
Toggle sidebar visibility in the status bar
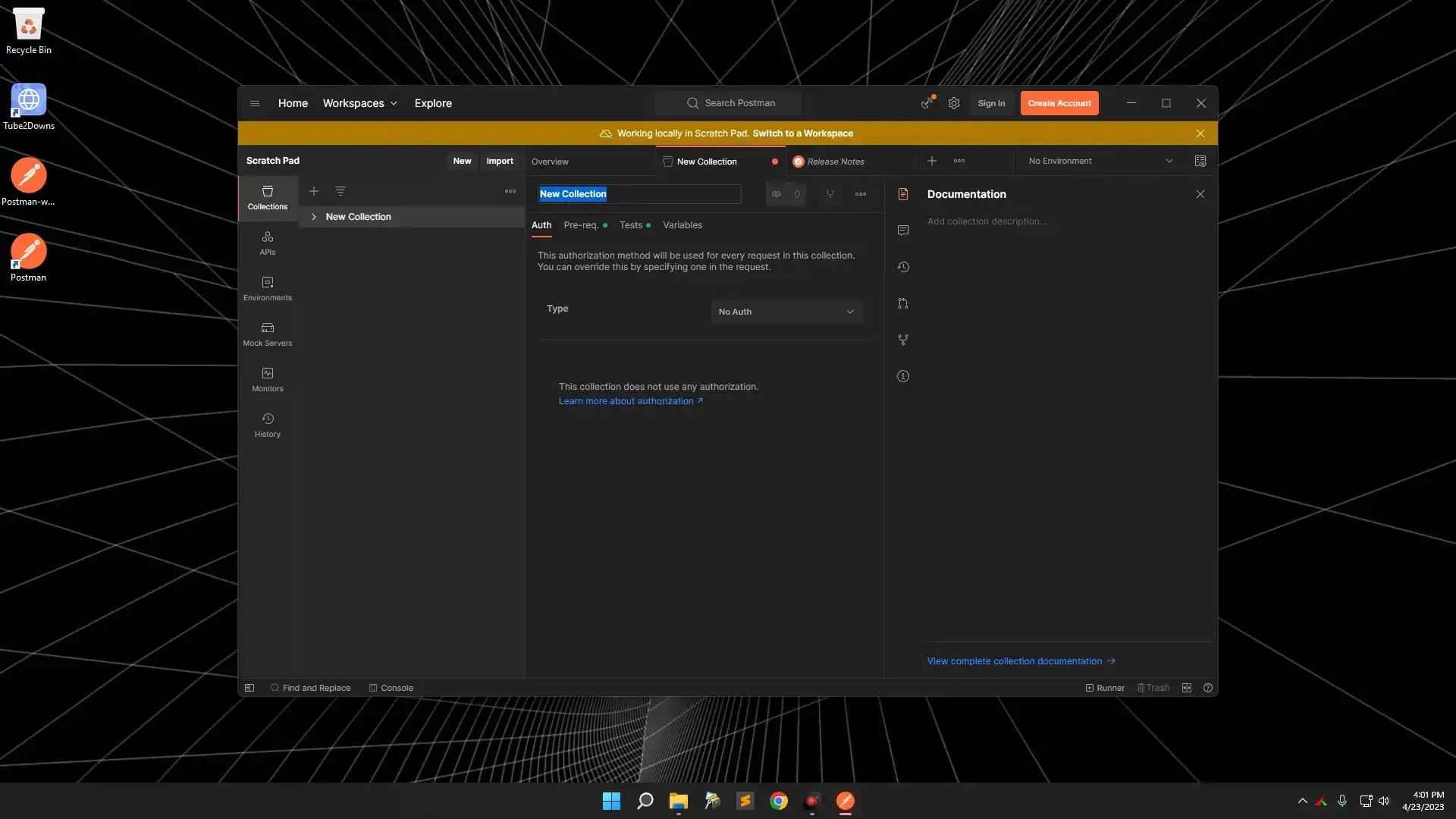249,688
